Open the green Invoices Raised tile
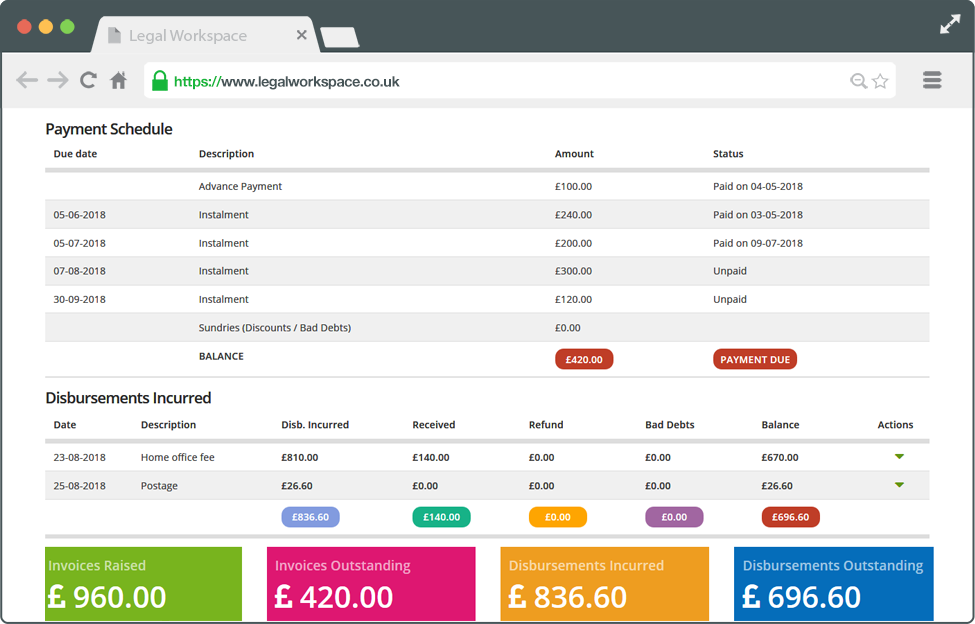 (x=144, y=584)
